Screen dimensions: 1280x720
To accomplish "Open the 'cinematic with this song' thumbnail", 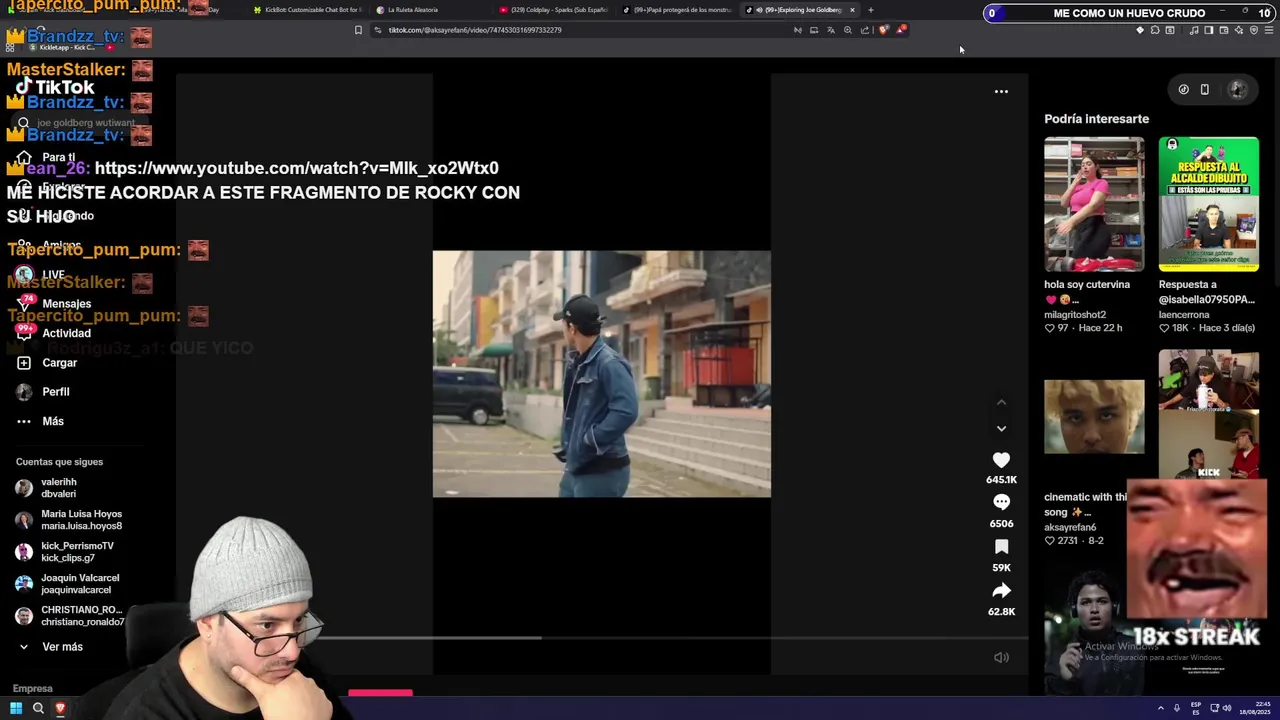I will (x=1094, y=416).
